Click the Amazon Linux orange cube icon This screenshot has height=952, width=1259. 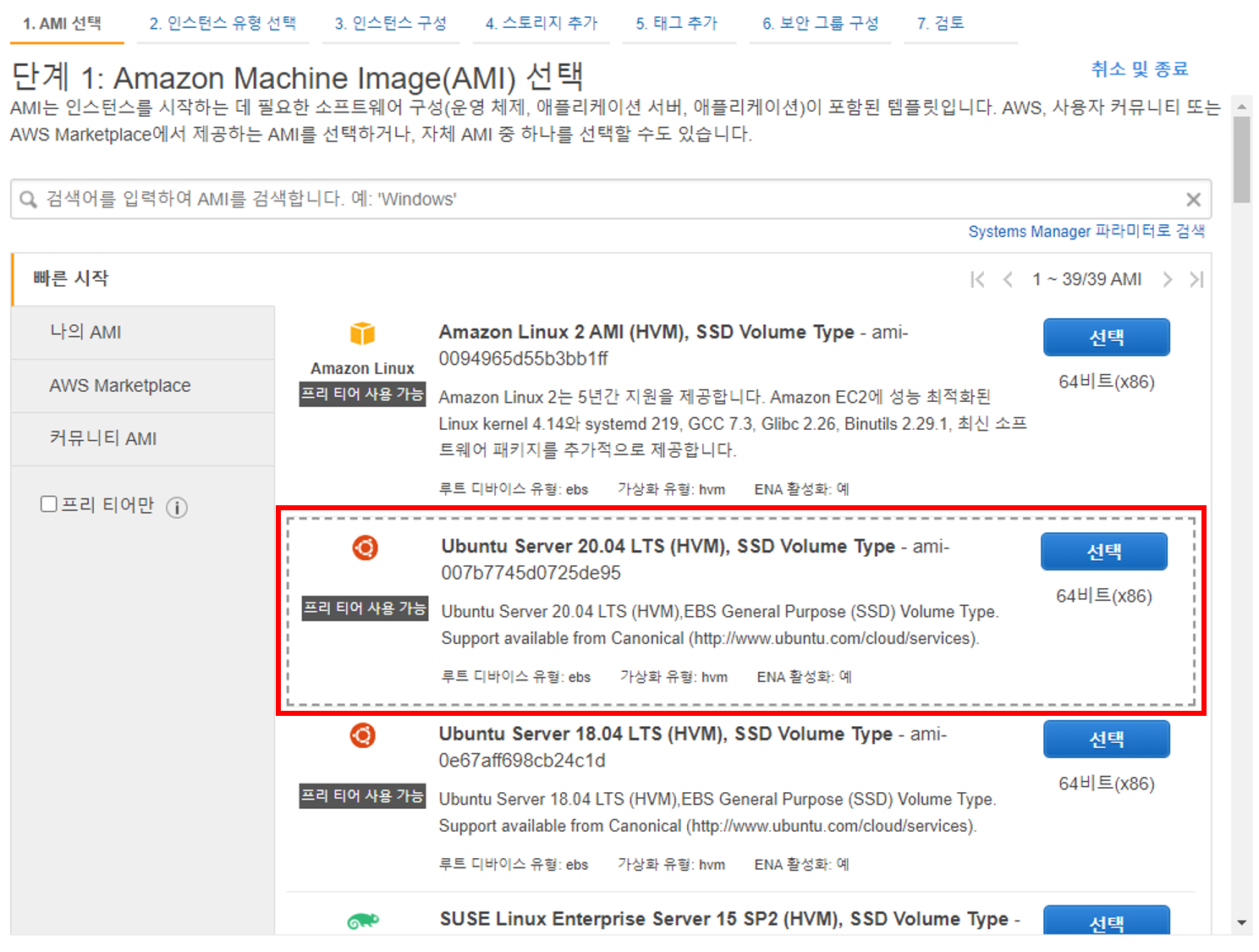(x=362, y=333)
